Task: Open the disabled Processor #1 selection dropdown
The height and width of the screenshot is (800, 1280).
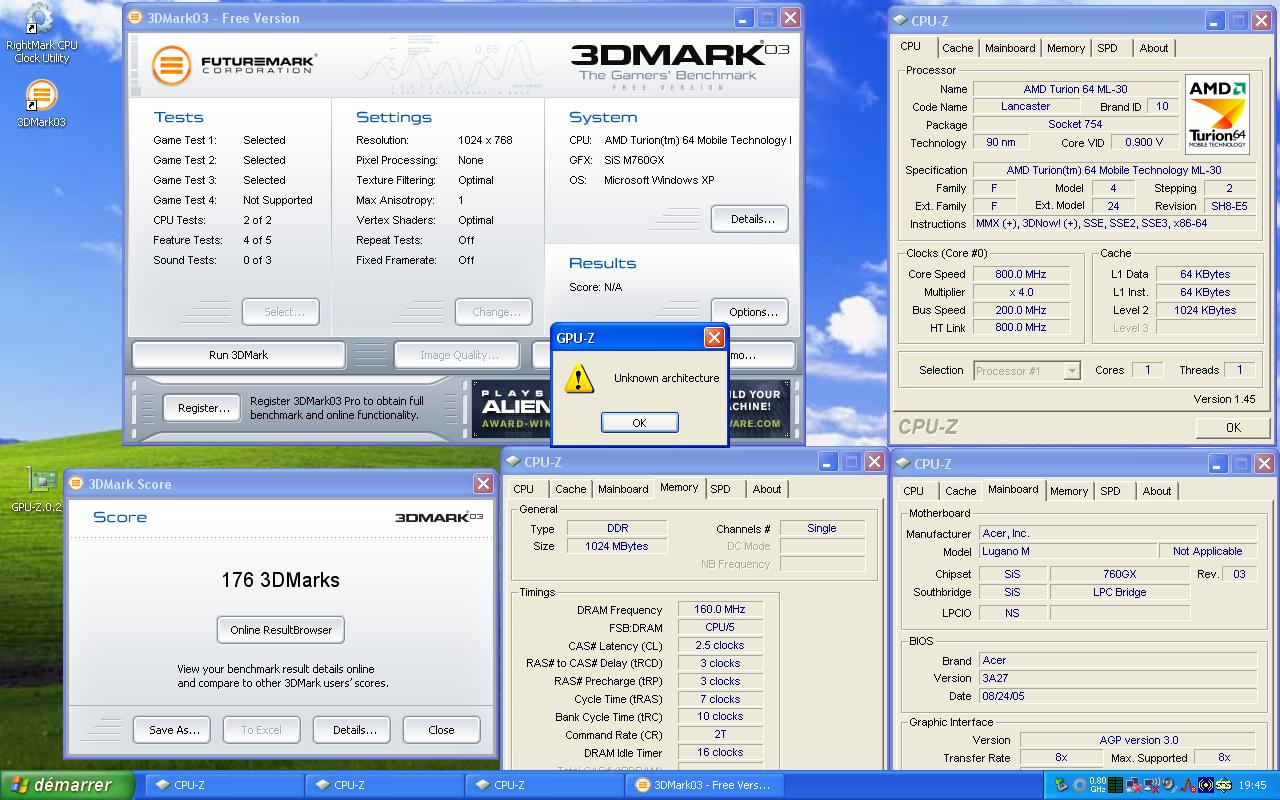Action: pos(1027,371)
